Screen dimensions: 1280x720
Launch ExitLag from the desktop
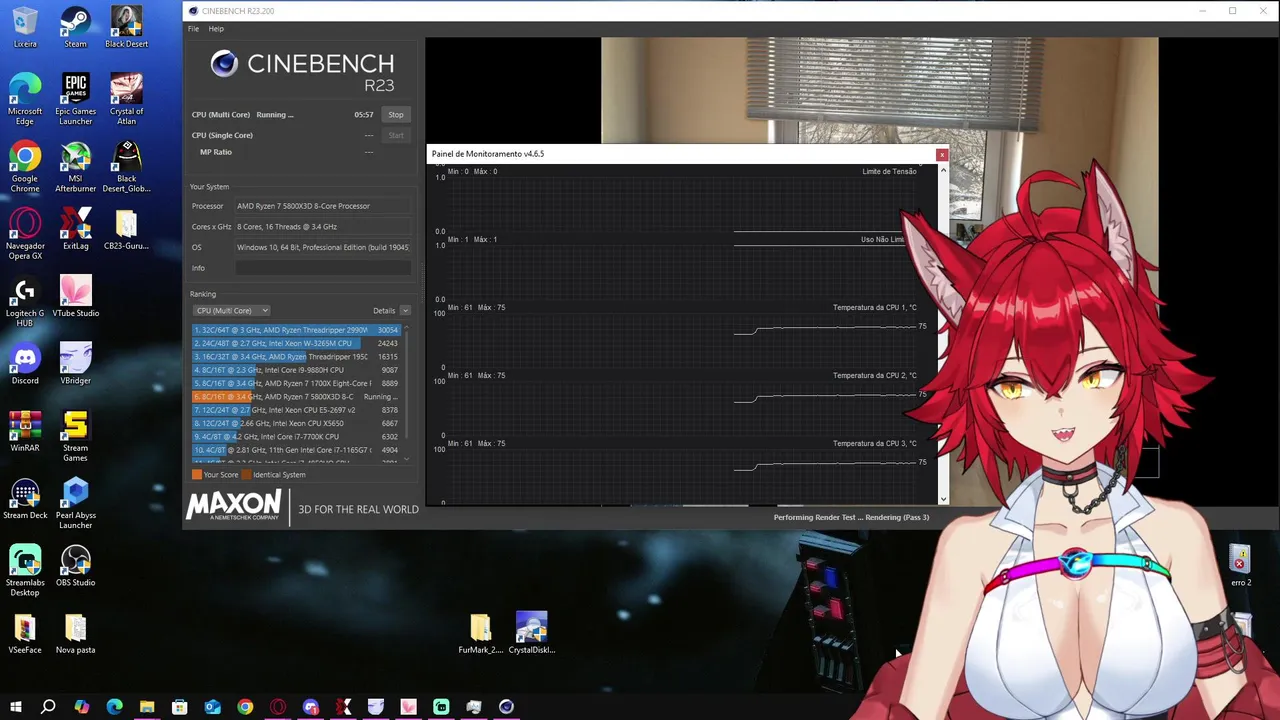[75, 229]
